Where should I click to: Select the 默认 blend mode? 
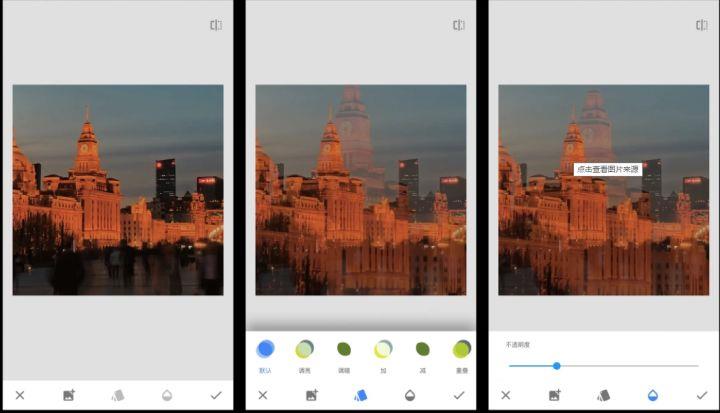(265, 349)
